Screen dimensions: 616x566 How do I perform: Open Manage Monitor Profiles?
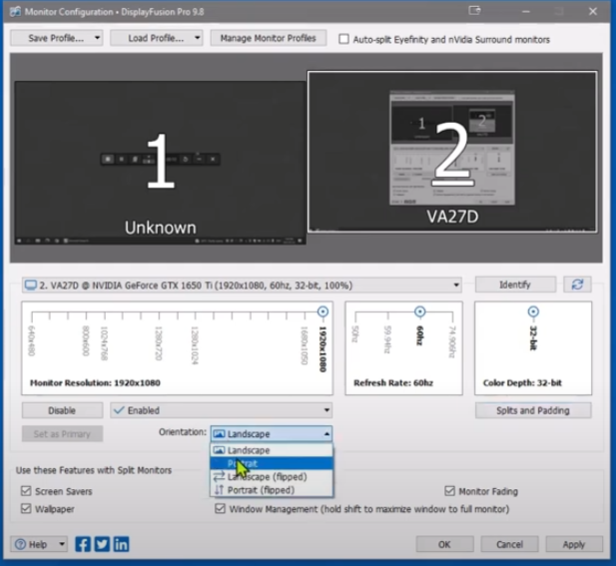pyautogui.click(x=268, y=38)
